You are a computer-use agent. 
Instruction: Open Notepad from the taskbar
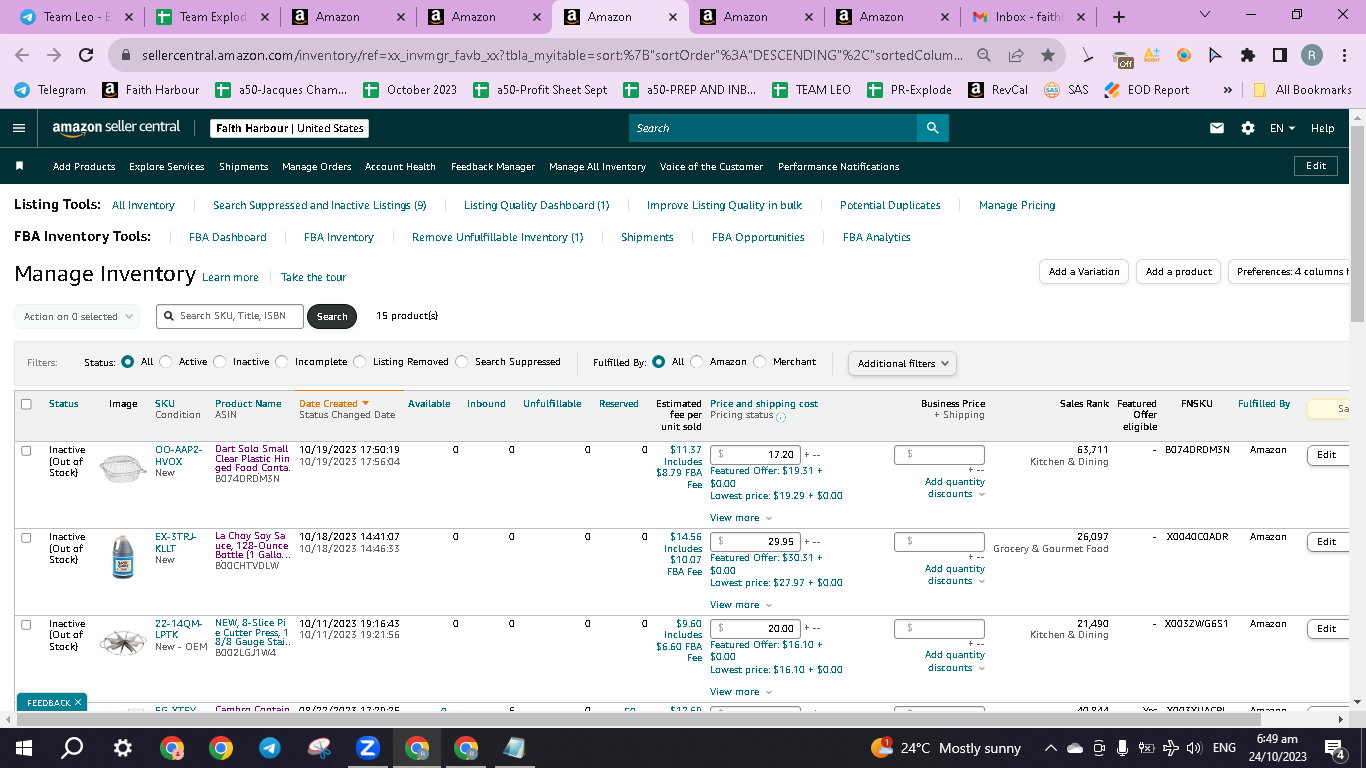[515, 748]
